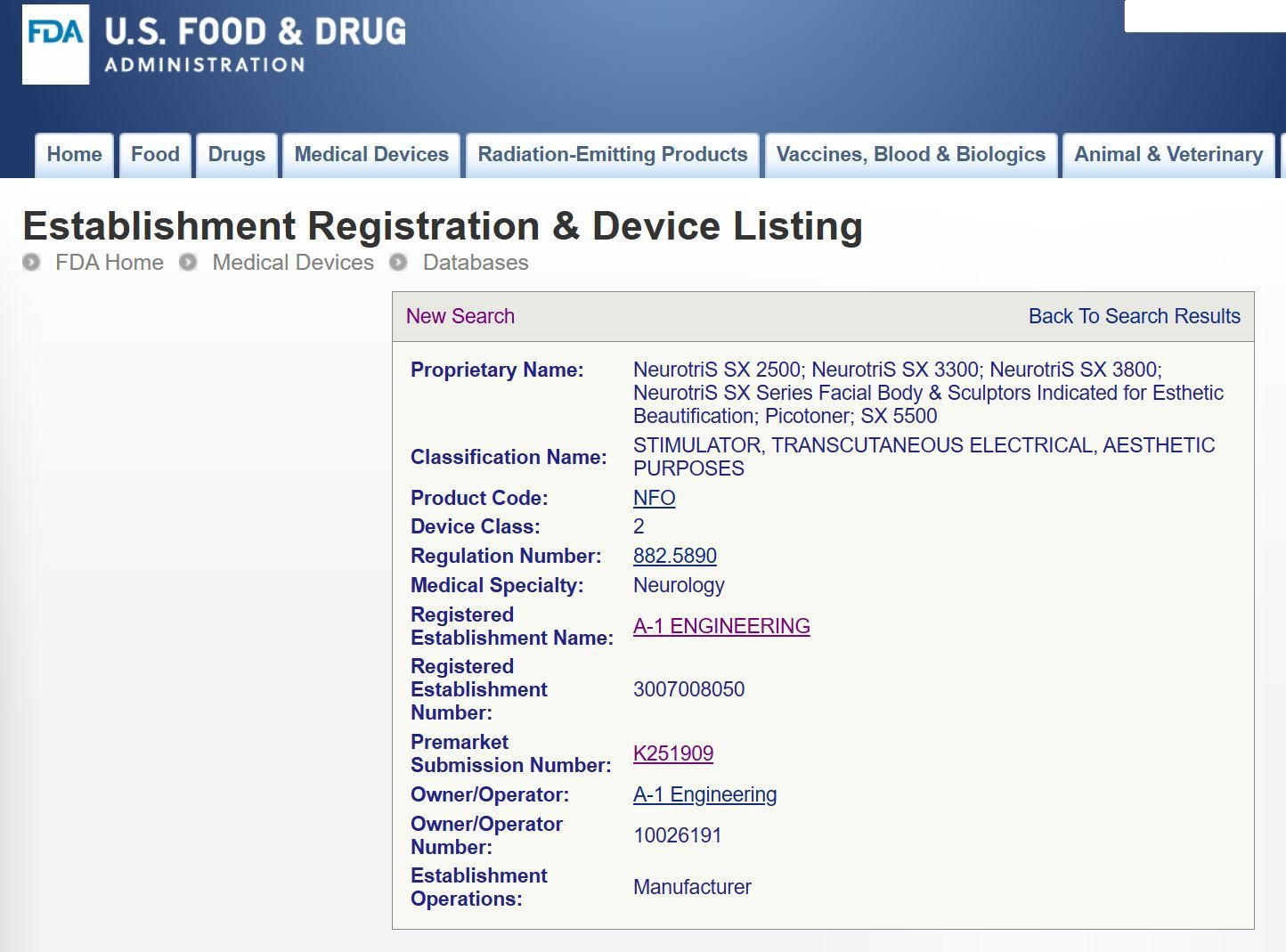Viewport: 1286px width, 952px height.
Task: Click the breadcrumb arrow before Databases
Action: pos(399,263)
